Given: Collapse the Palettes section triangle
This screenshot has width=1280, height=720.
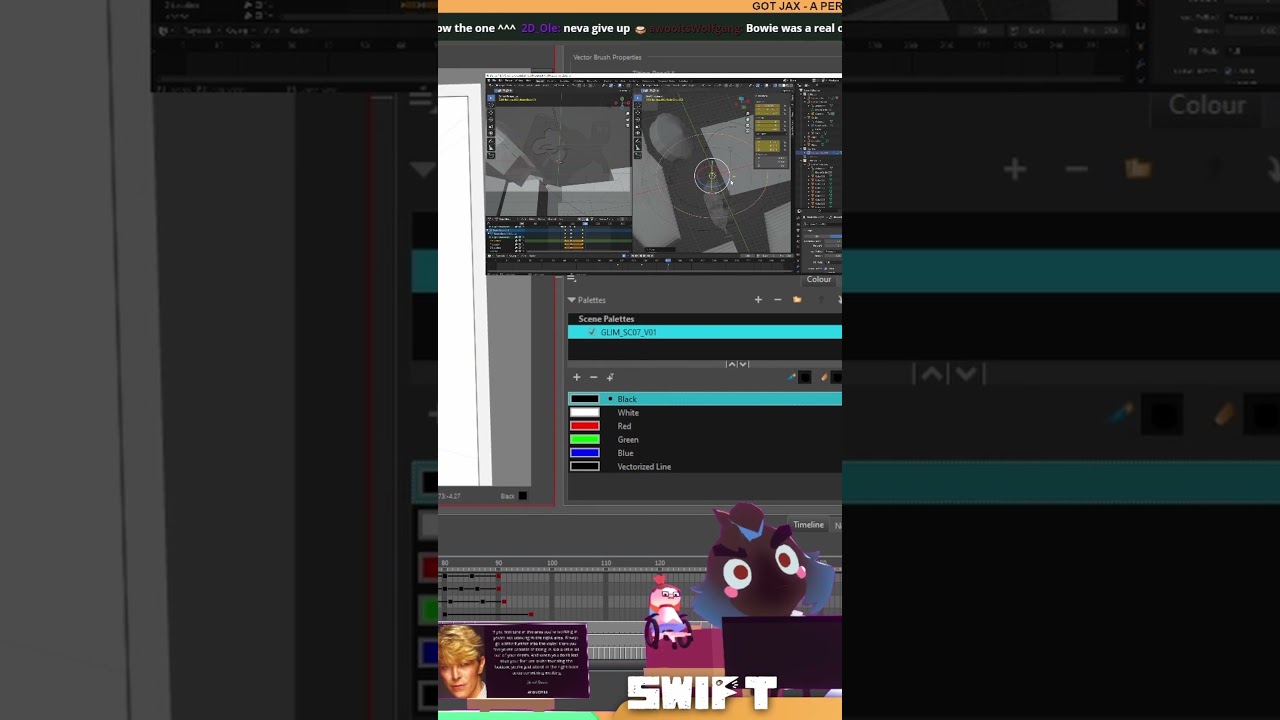Looking at the screenshot, I should pos(572,300).
